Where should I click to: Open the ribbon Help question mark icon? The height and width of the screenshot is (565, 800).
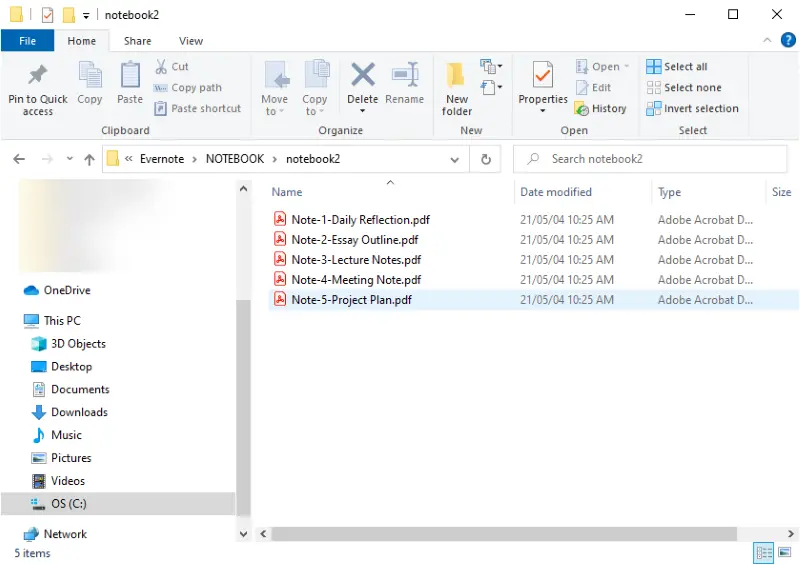click(x=788, y=41)
